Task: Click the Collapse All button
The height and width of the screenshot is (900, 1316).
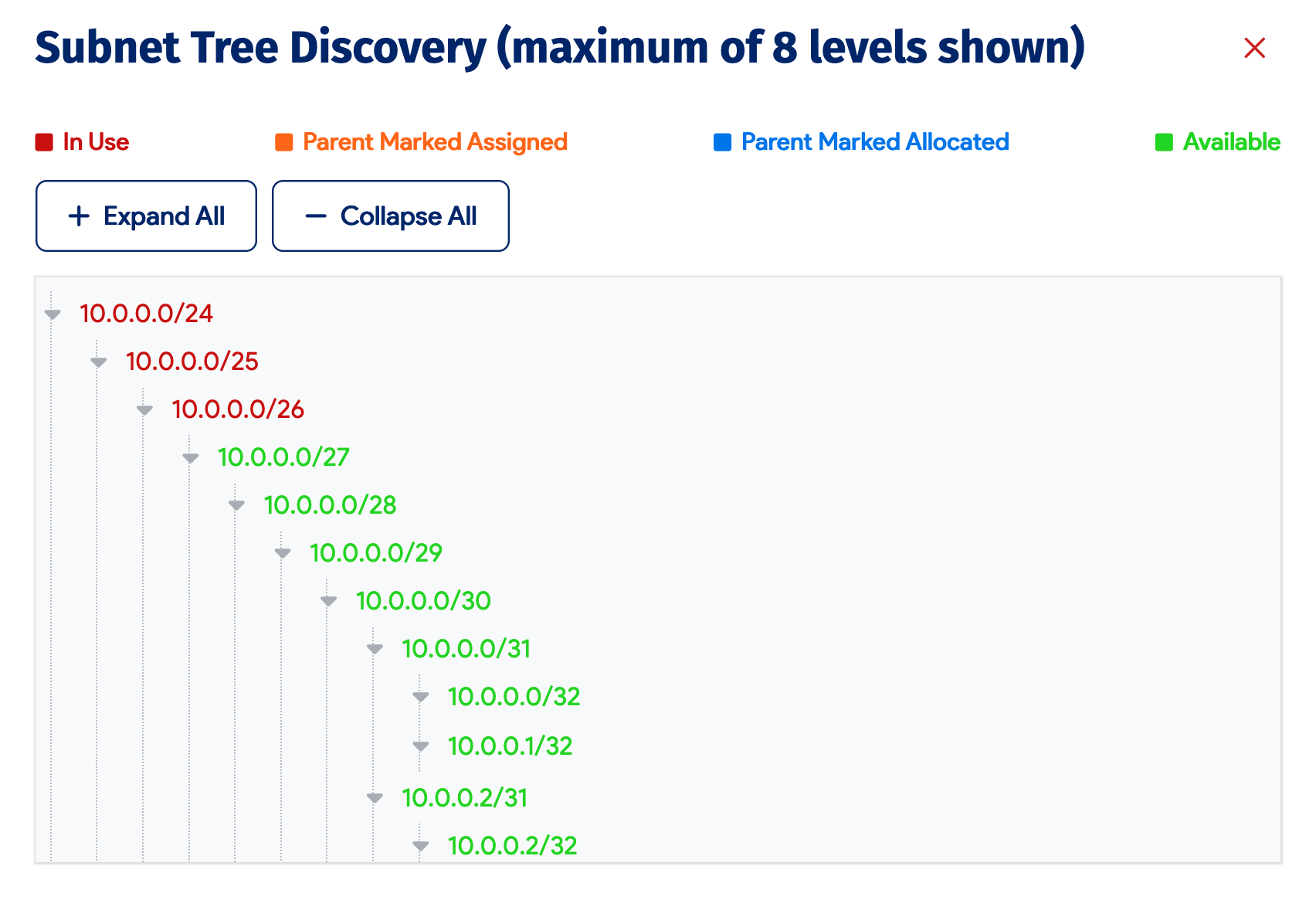Action: [390, 216]
